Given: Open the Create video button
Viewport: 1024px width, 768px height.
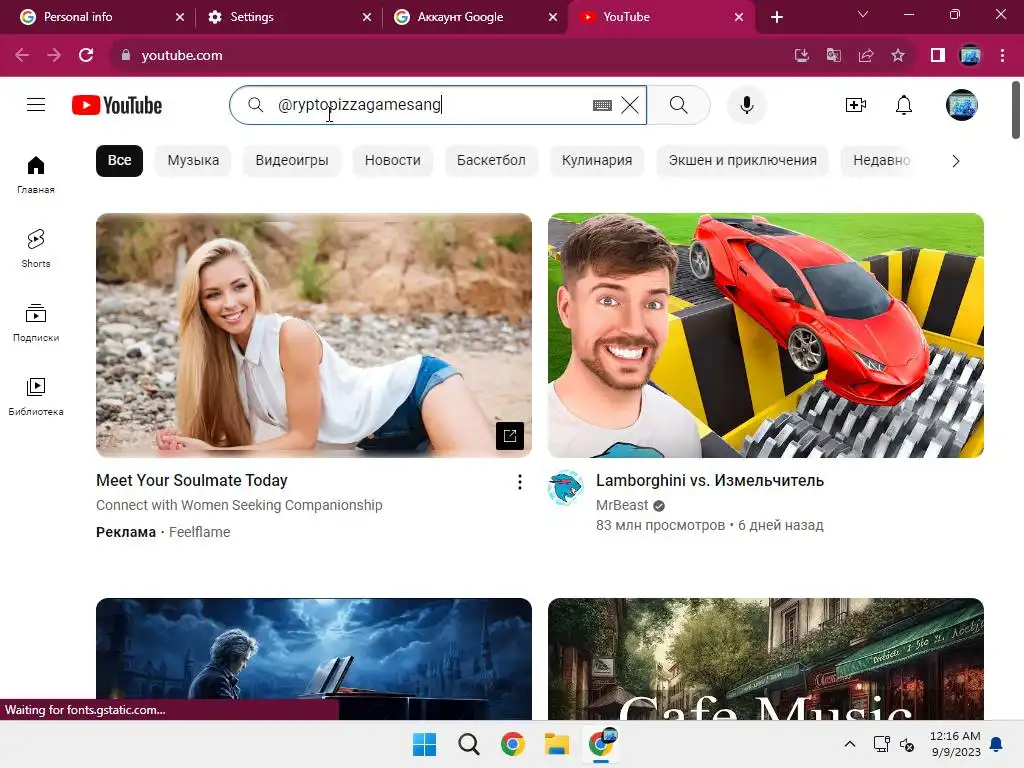Looking at the screenshot, I should point(856,105).
